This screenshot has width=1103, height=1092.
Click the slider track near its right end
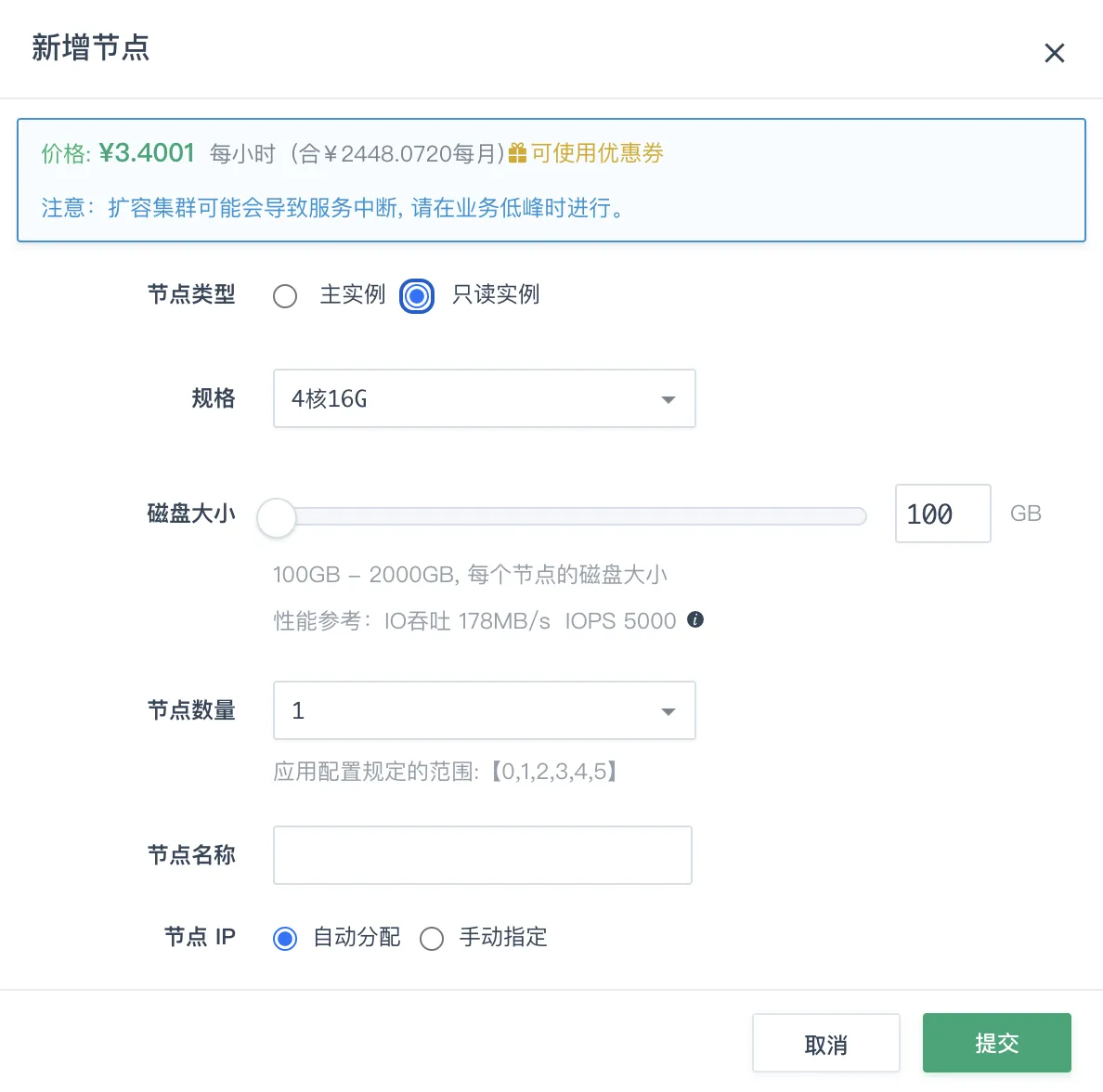tap(844, 516)
